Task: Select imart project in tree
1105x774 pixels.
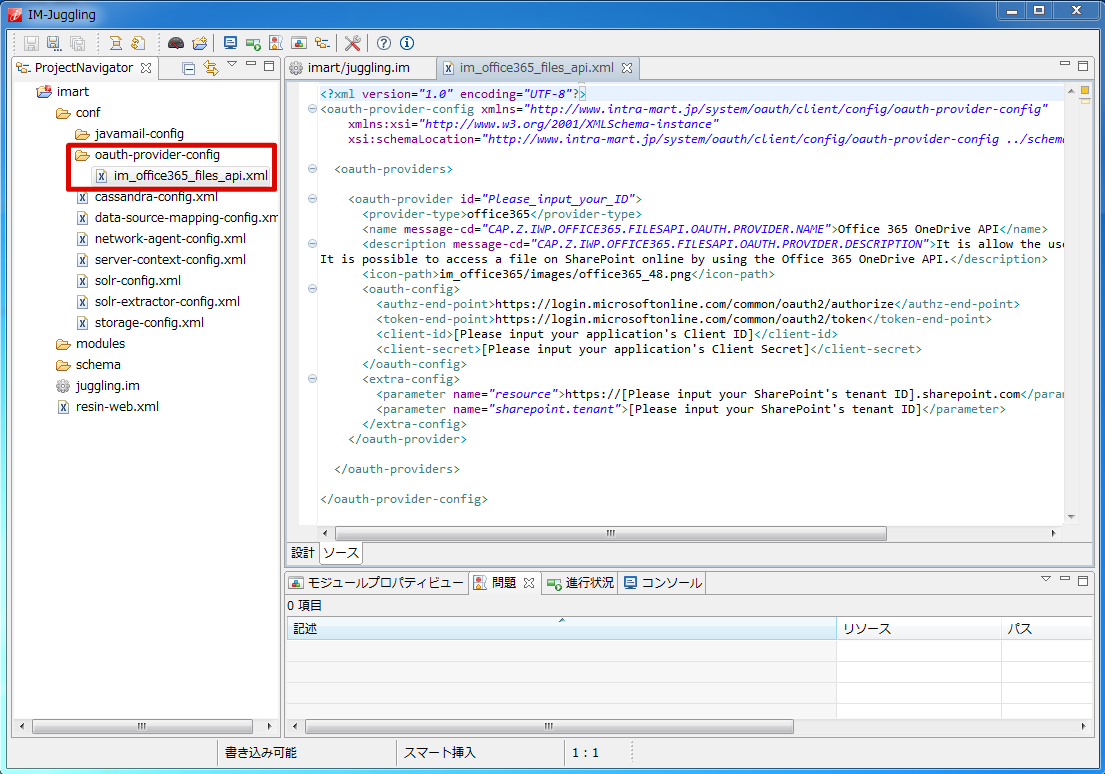Action: coord(63,92)
